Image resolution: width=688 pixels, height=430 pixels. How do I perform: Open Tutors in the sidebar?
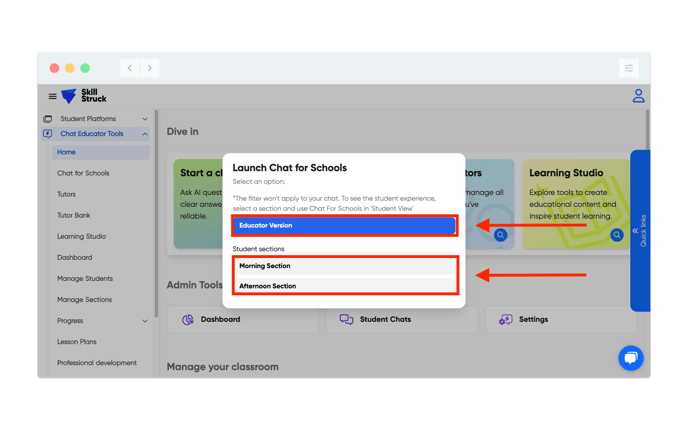pos(66,194)
